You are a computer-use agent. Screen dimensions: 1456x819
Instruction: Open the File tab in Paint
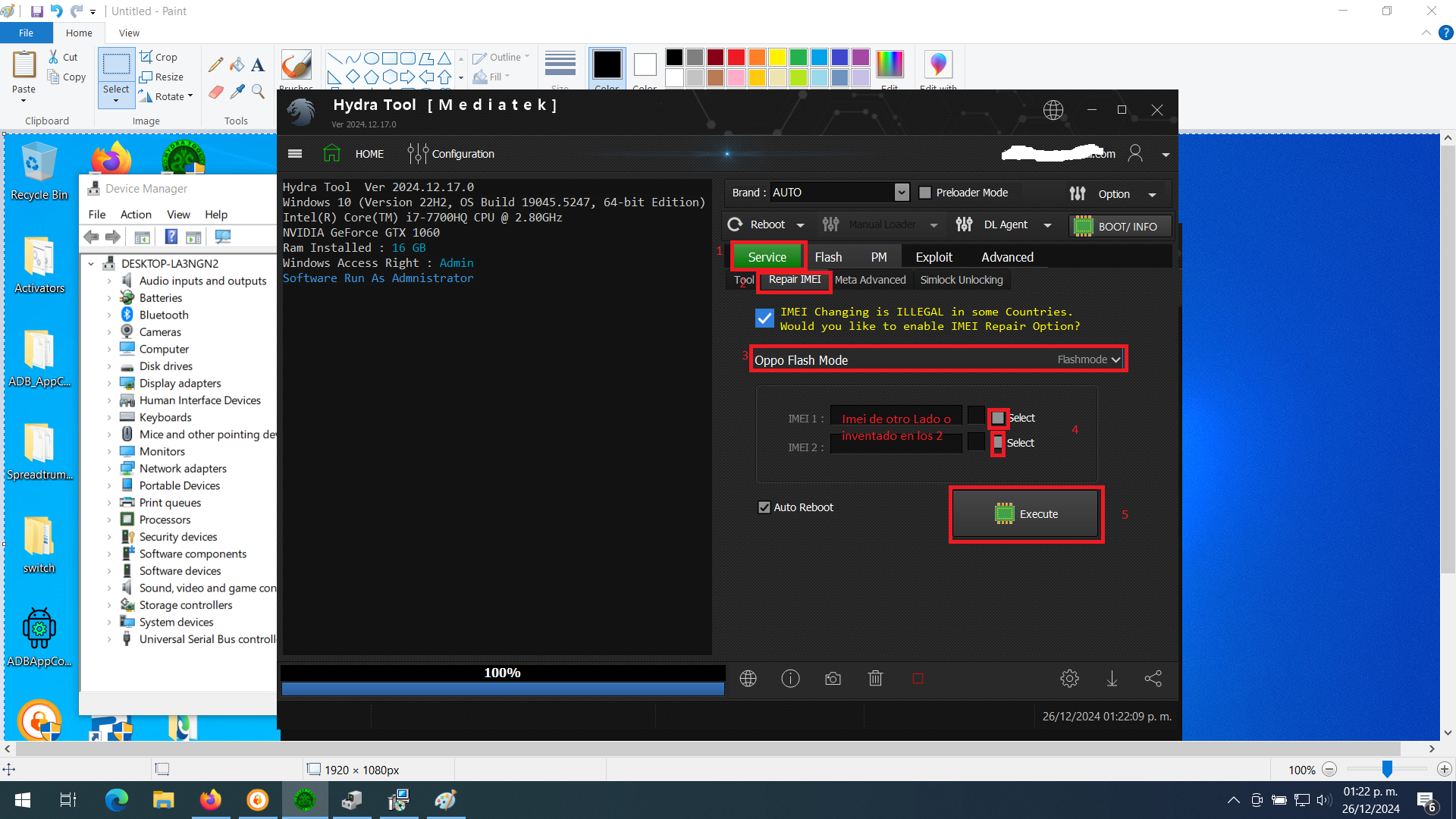26,33
